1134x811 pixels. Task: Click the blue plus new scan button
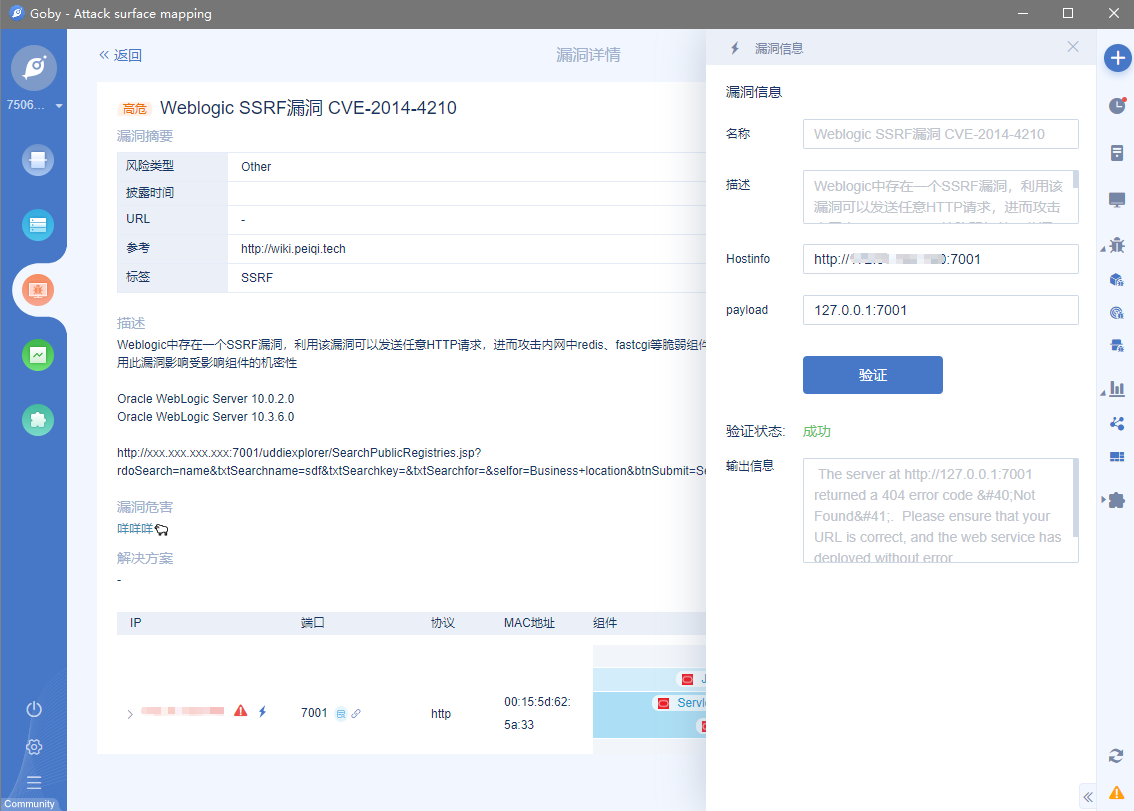[1117, 58]
